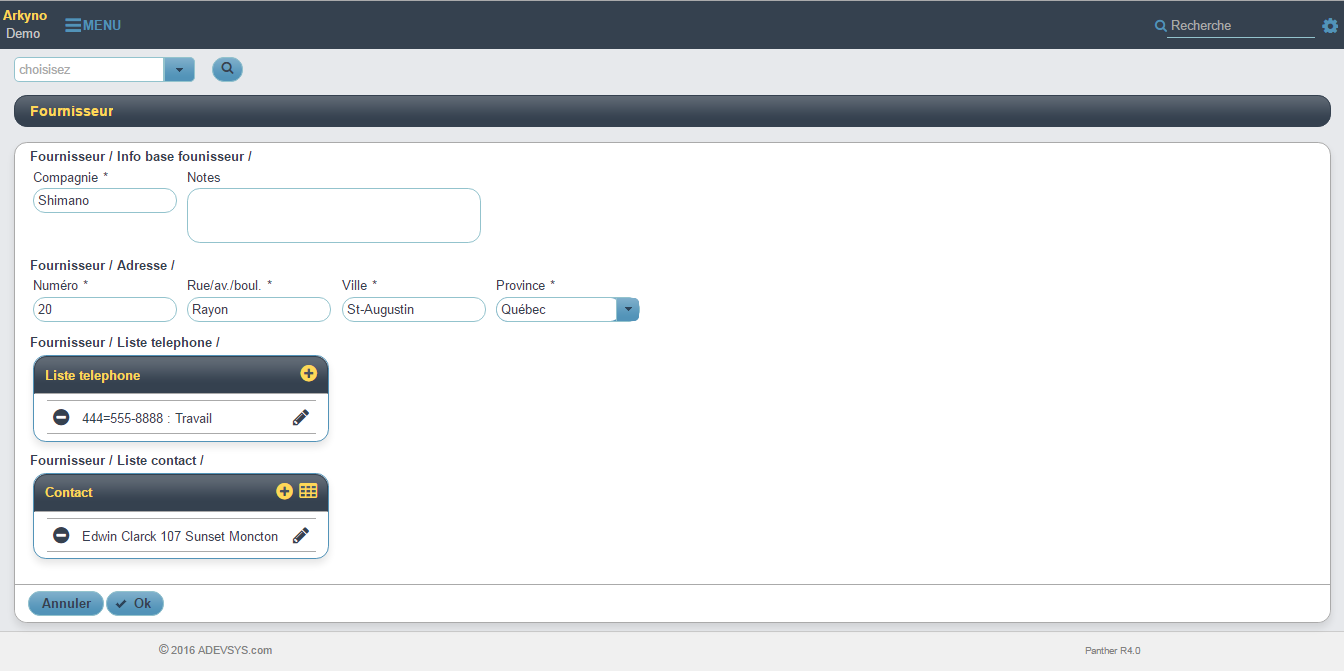
Task: Click the 'Panther R4.0' footer text
Action: (1112, 651)
